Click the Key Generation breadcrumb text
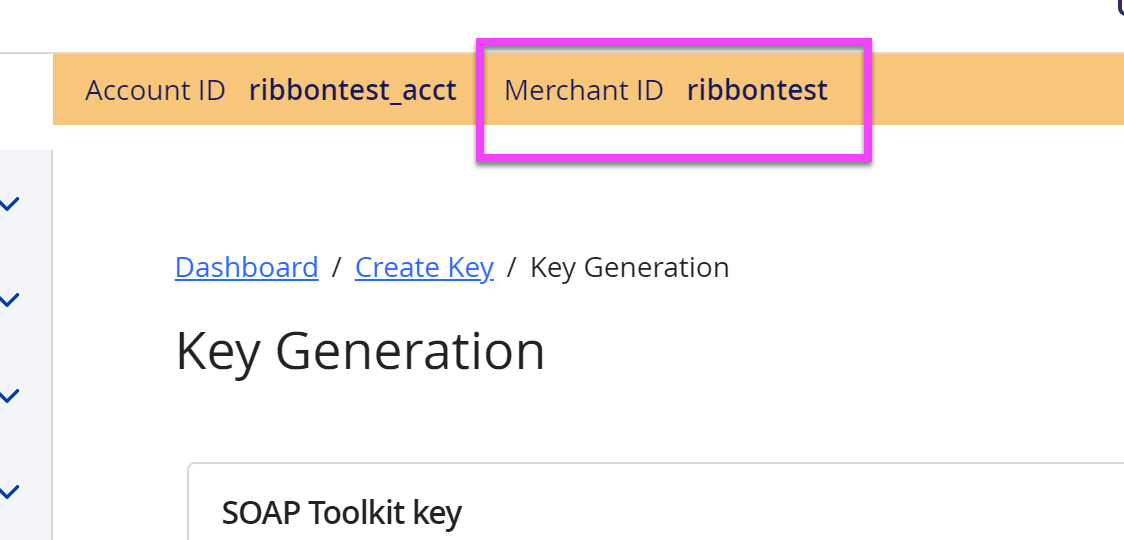 629,268
